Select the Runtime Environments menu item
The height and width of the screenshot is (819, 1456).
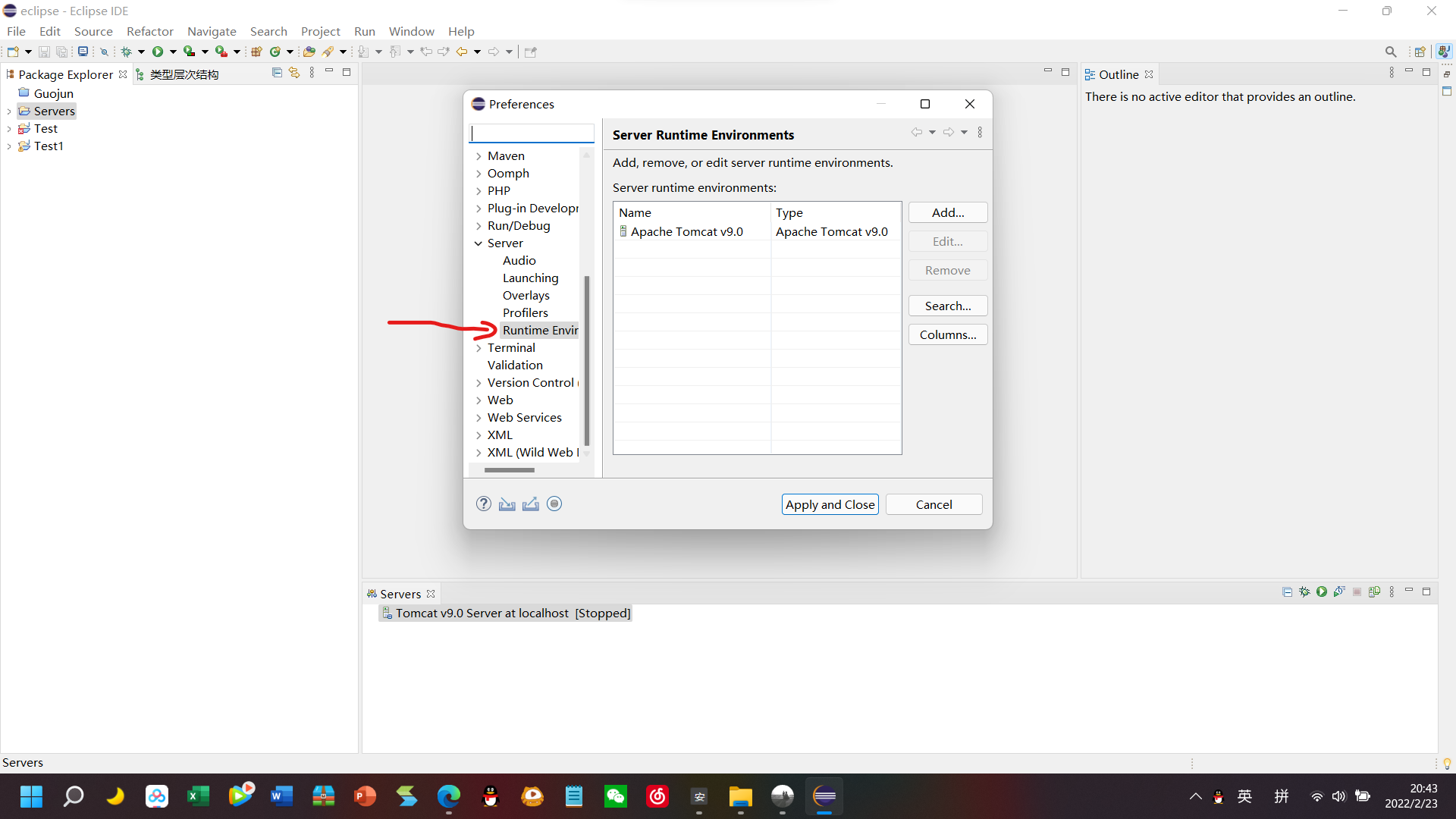coord(540,330)
